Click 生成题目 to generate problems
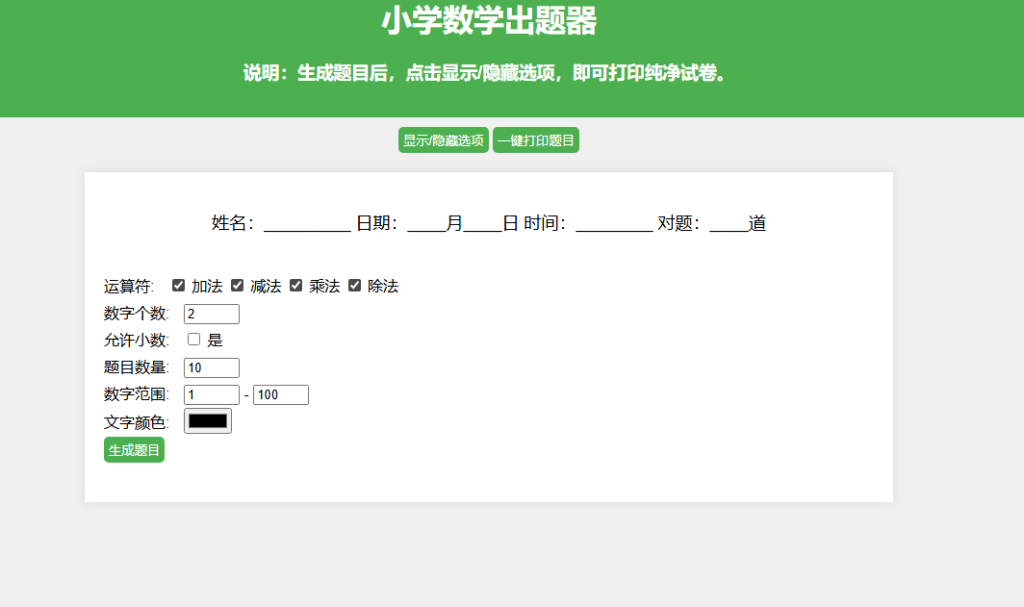The height and width of the screenshot is (607, 1024). [134, 450]
